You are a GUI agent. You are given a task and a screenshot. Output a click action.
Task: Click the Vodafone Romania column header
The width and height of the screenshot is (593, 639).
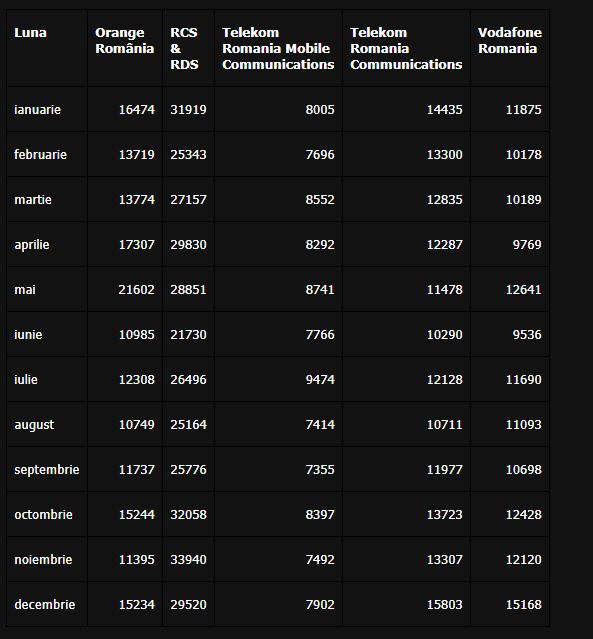click(x=510, y=40)
